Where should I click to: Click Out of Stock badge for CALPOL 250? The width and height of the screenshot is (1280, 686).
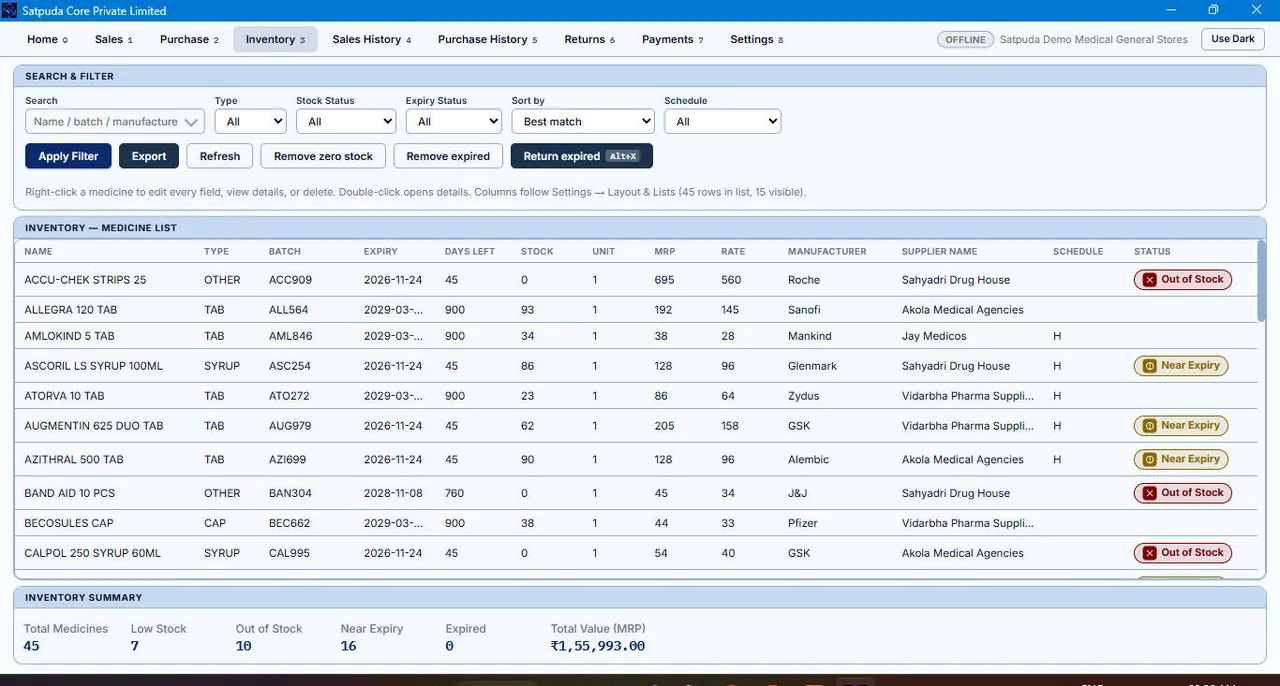pos(1182,553)
